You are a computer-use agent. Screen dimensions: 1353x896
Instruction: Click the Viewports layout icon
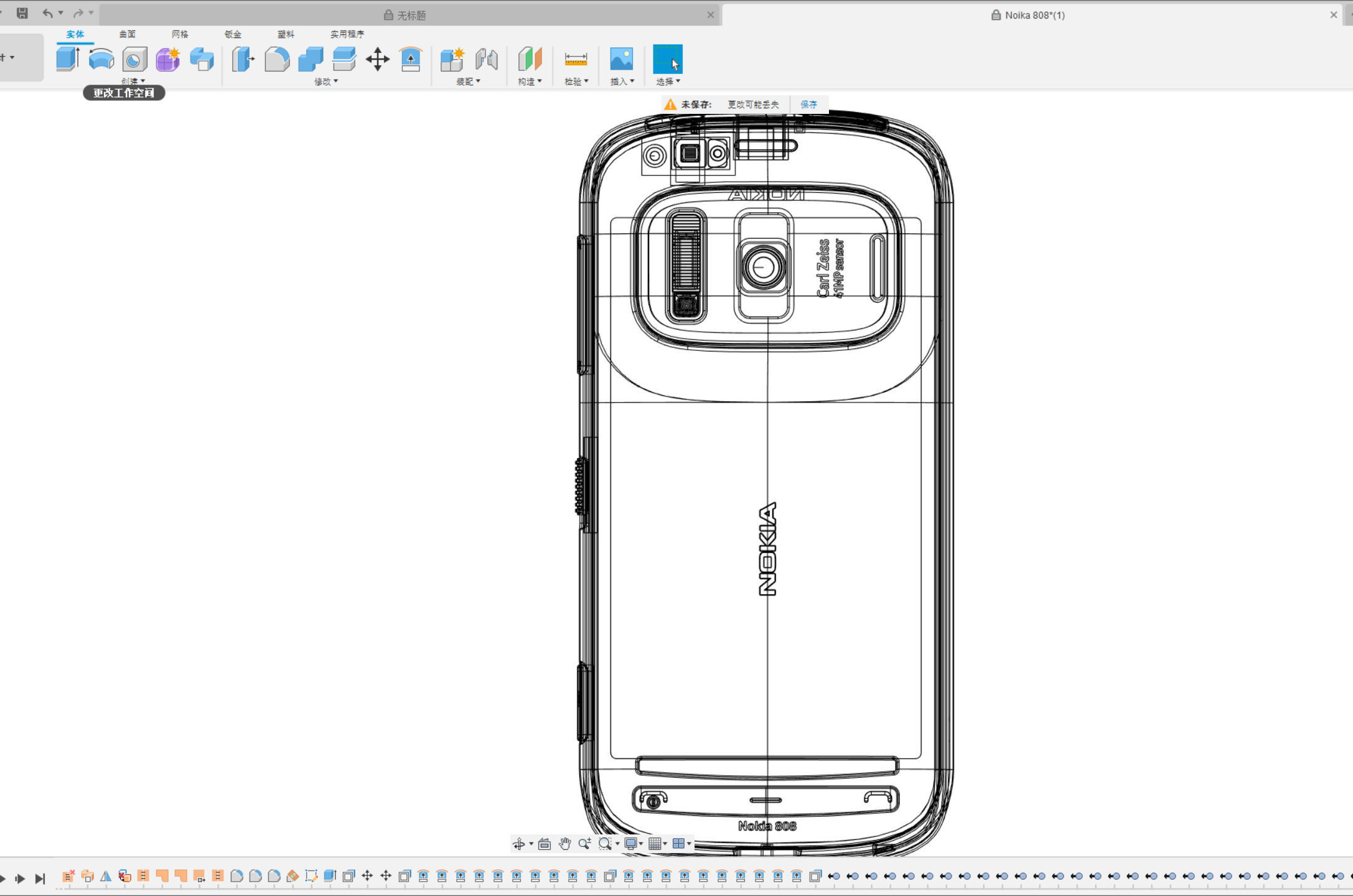[678, 844]
